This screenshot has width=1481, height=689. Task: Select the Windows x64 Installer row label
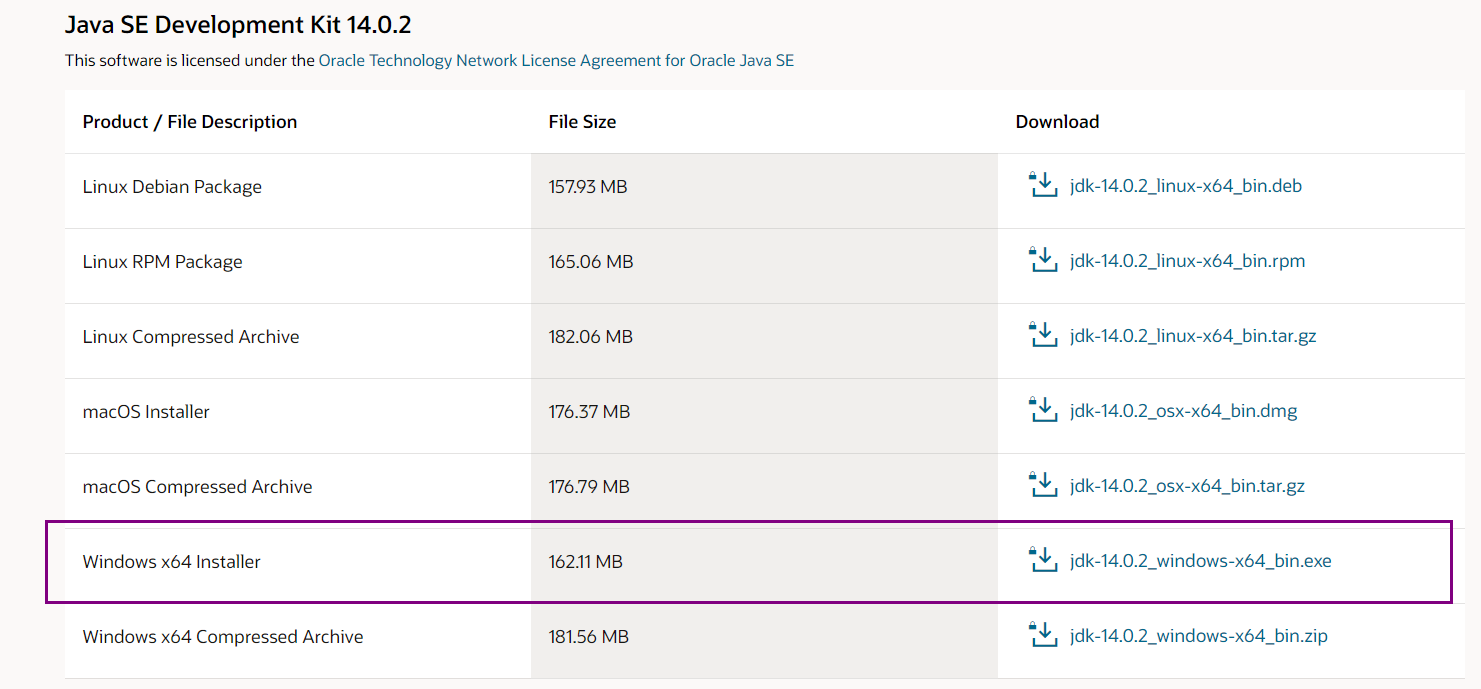coord(171,562)
